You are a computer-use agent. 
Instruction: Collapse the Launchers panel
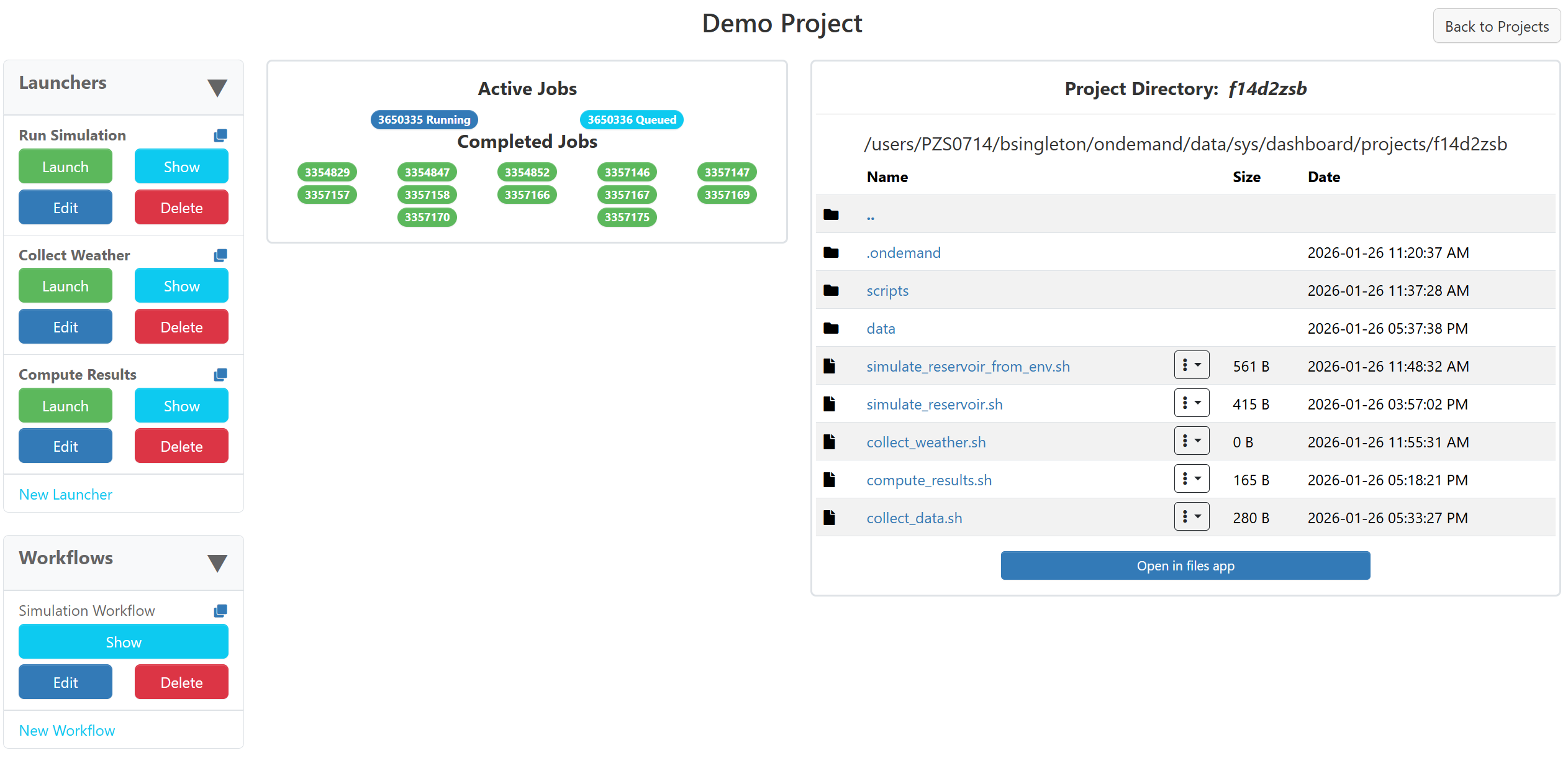pyautogui.click(x=217, y=88)
